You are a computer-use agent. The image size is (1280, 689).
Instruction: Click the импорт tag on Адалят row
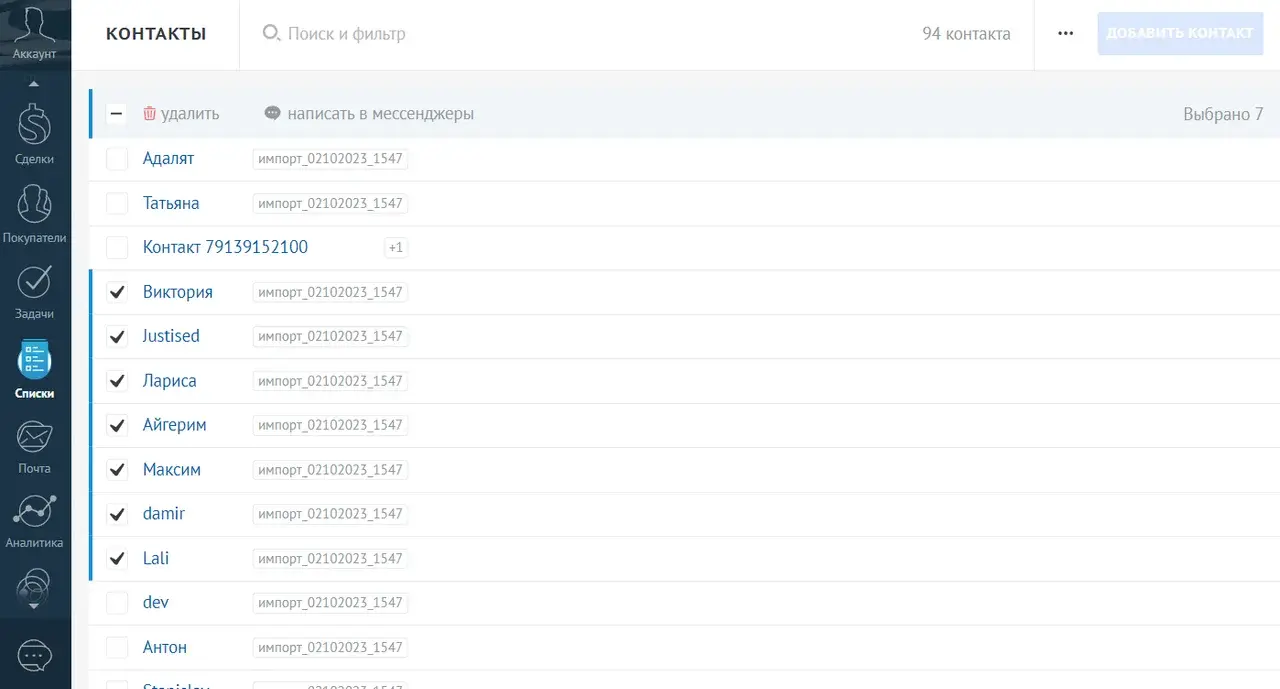pyautogui.click(x=330, y=159)
